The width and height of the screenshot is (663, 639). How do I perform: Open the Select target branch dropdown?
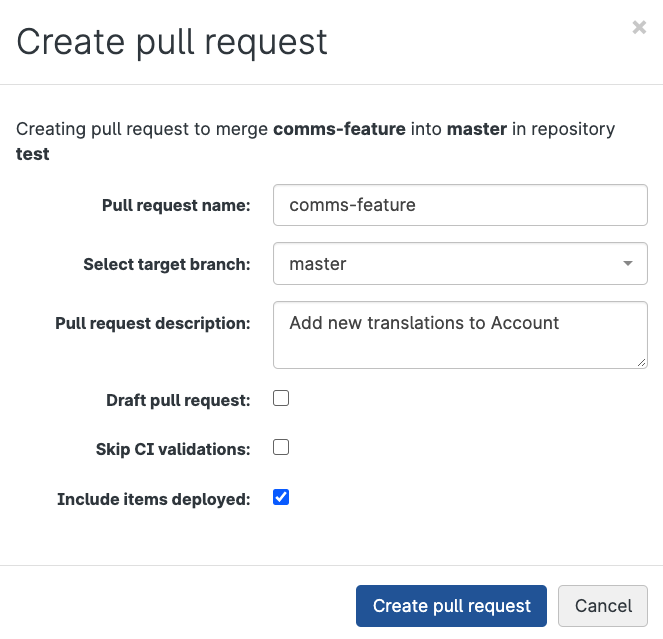(x=460, y=264)
